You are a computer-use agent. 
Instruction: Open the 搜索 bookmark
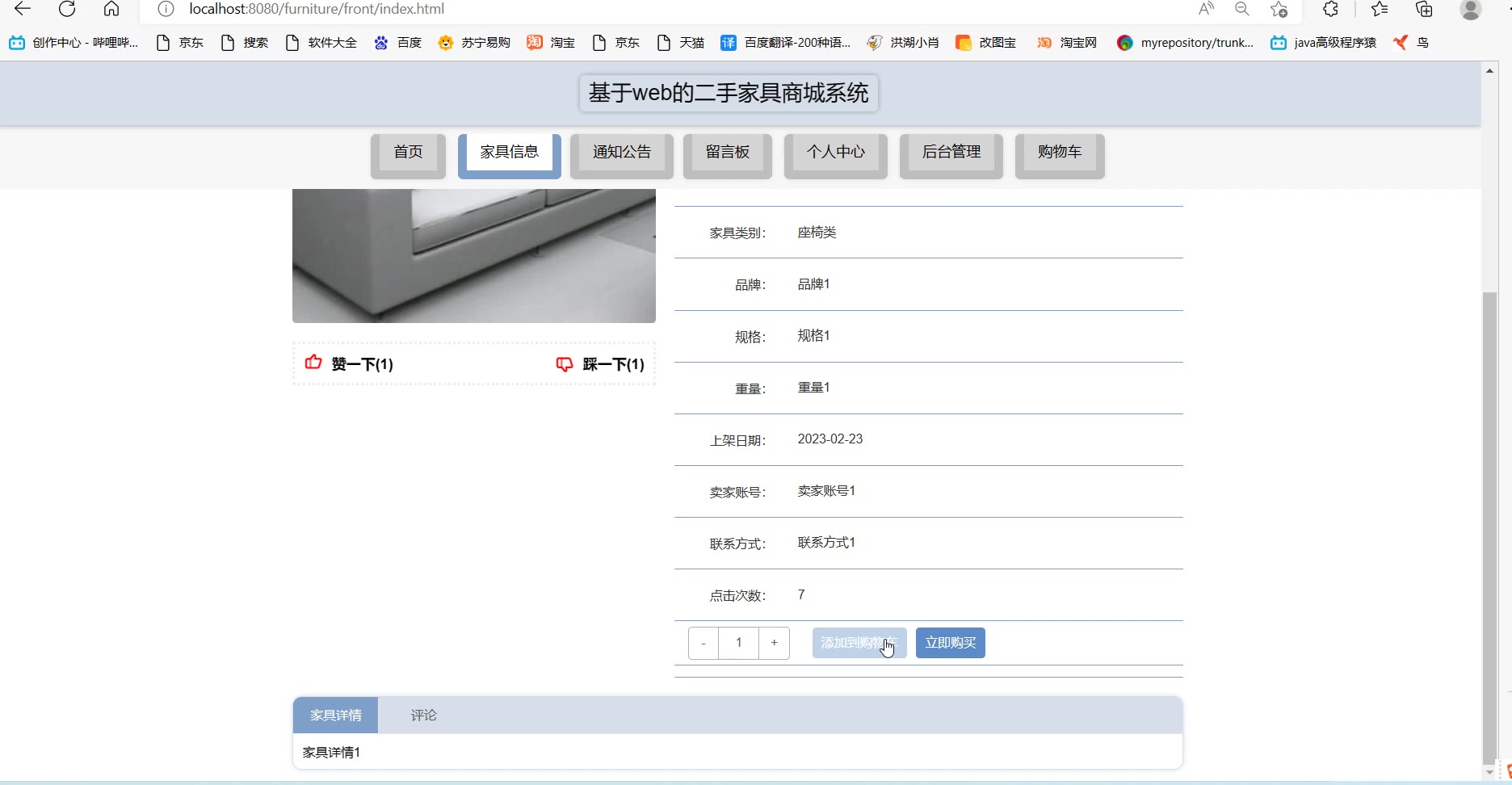click(245, 43)
